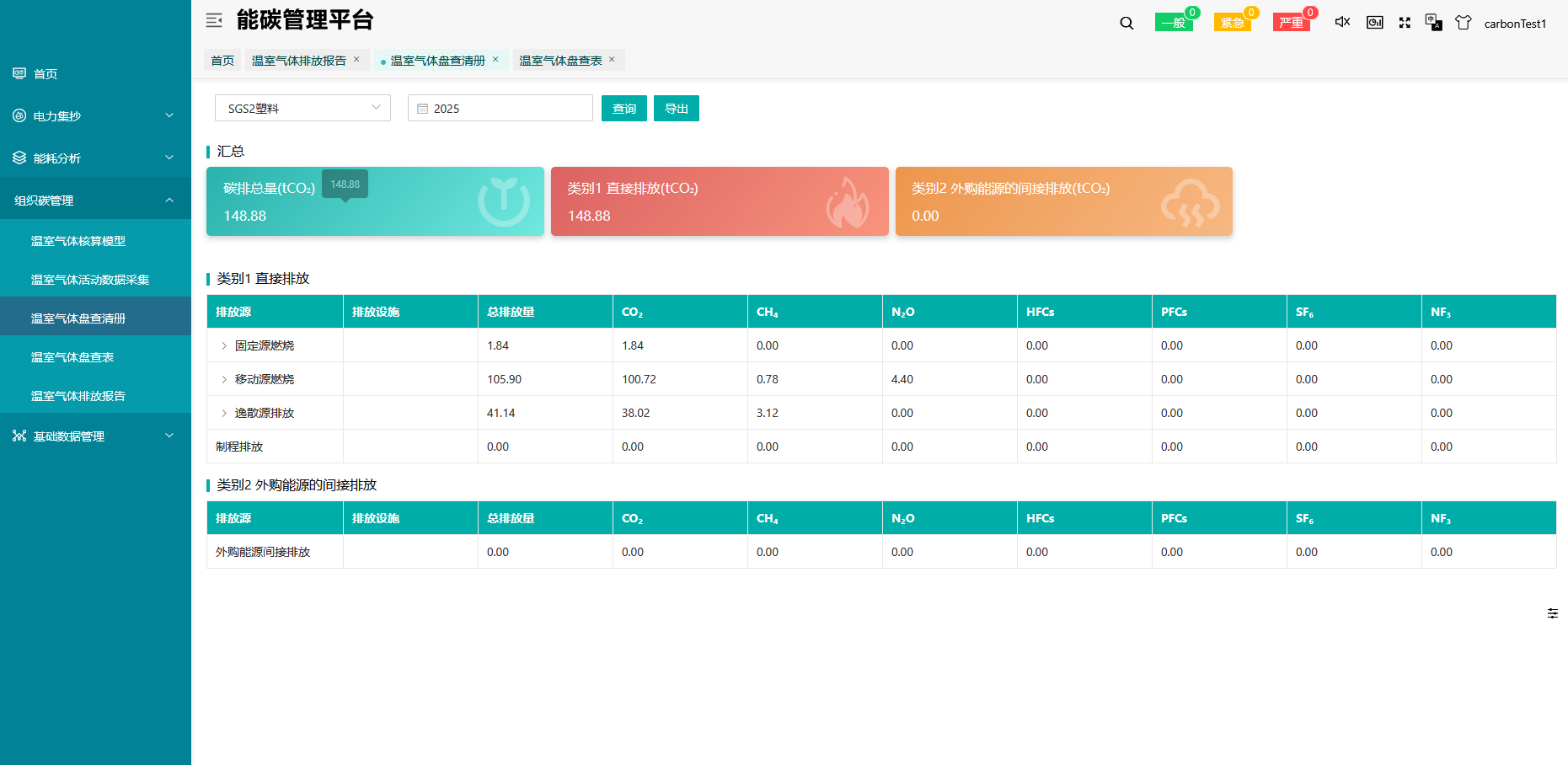This screenshot has height=765, width=1568.
Task: Open the page settings sliders icon
Action: 1553,613
